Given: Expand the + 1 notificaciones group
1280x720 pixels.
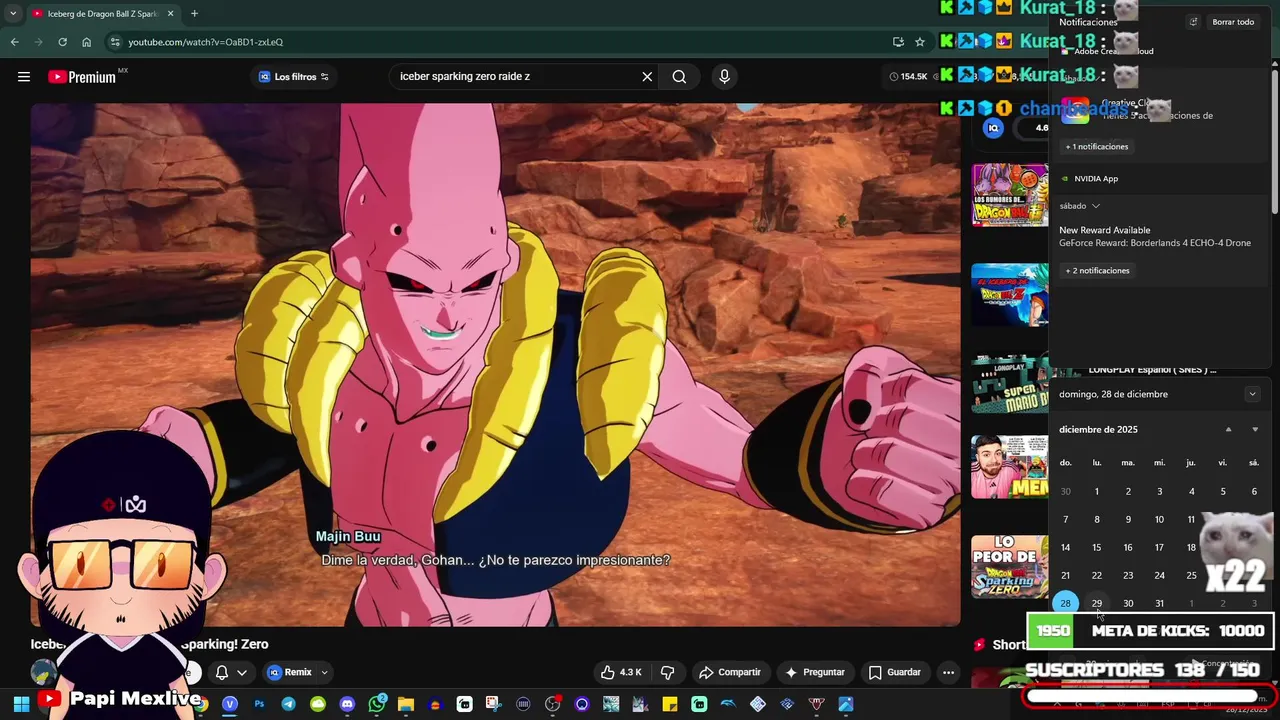Looking at the screenshot, I should tap(1097, 147).
